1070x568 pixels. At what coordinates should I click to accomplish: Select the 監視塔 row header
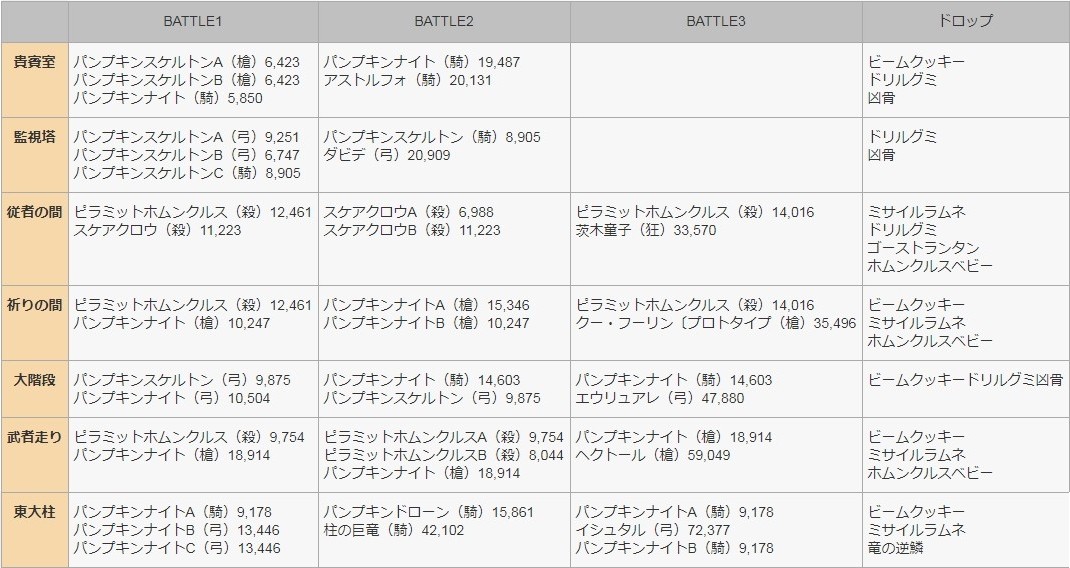(35, 137)
